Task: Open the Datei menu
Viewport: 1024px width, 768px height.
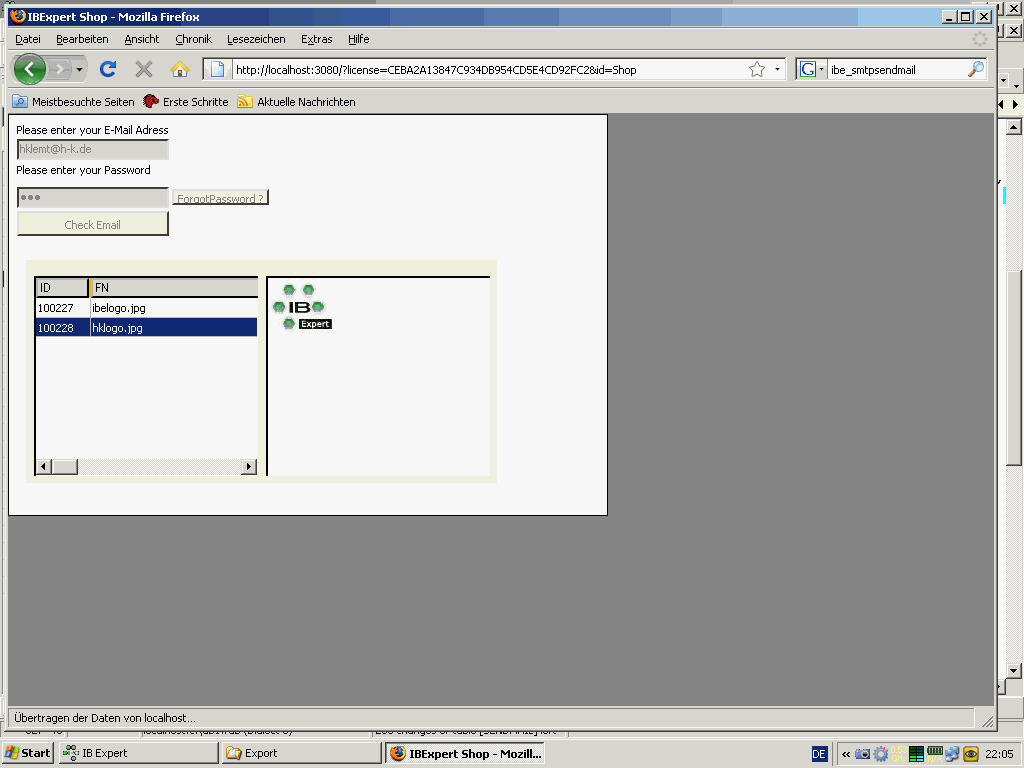Action: 27,39
